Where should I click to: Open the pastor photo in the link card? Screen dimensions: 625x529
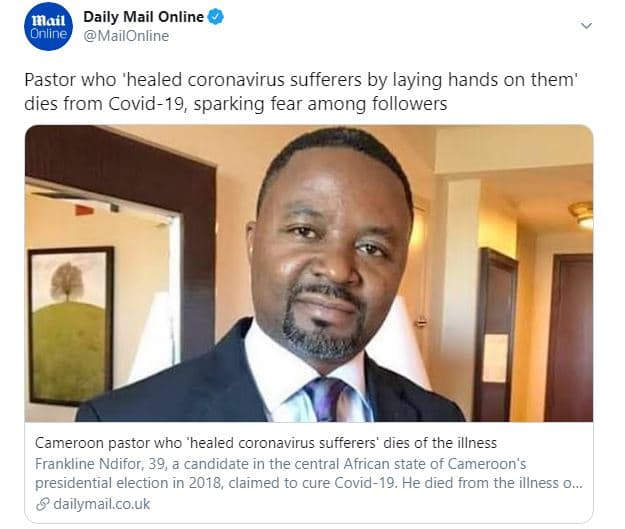[x=309, y=273]
